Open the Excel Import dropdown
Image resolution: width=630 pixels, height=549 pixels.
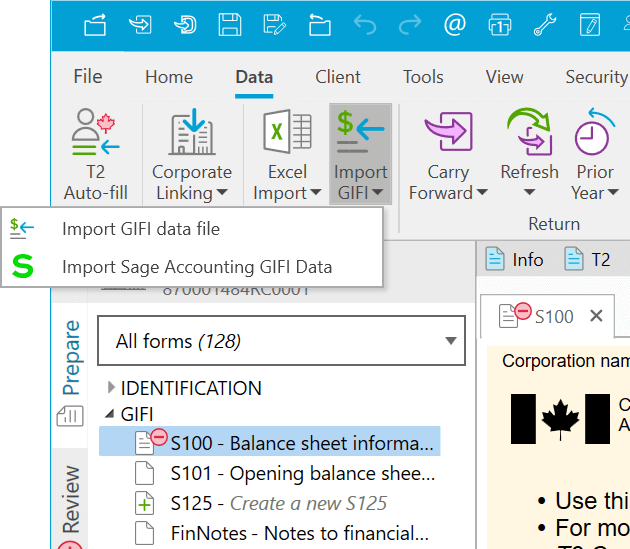[287, 182]
